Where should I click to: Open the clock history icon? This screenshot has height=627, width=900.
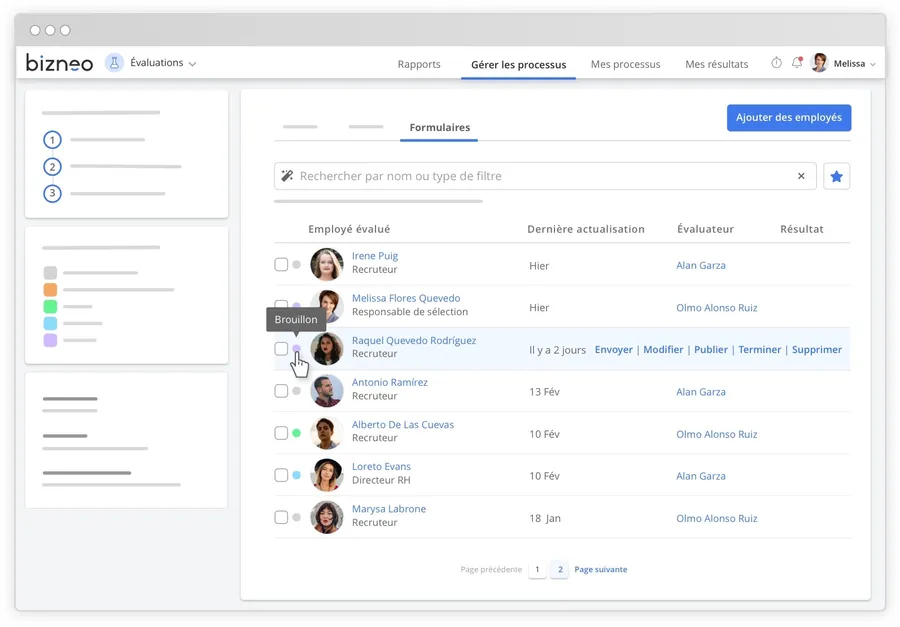coord(776,63)
